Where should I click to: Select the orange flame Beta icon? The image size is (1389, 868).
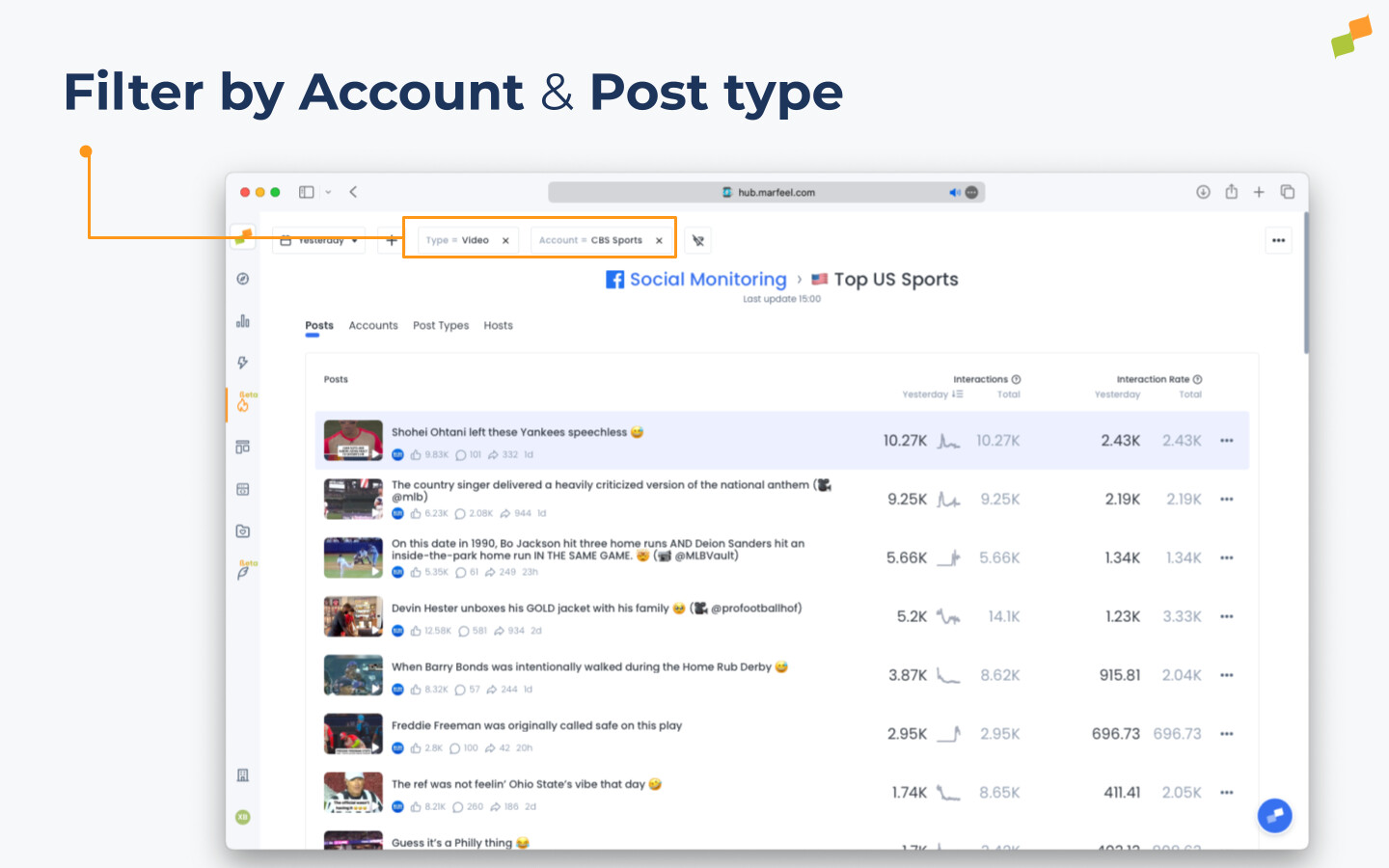243,404
